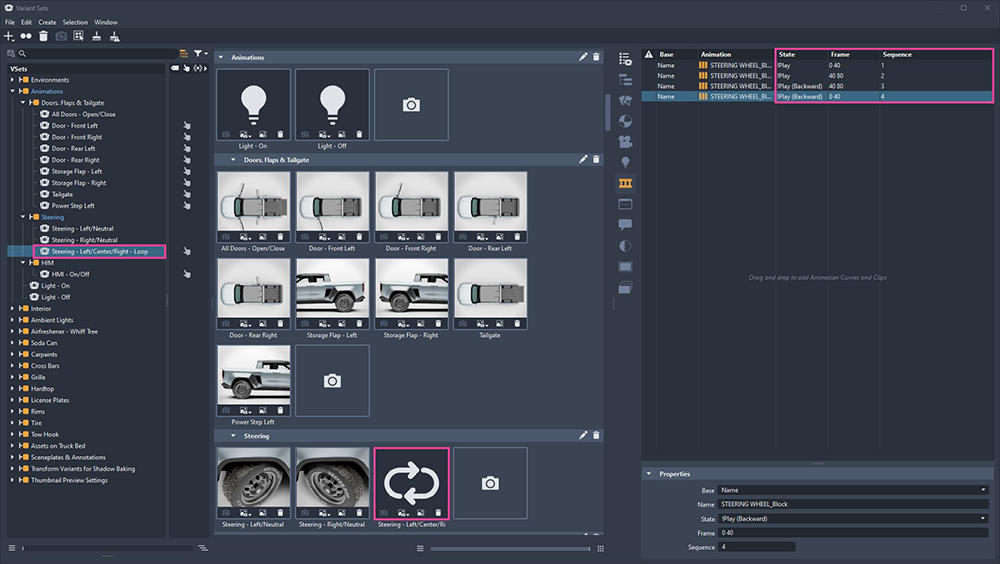1000x564 pixels.
Task: Open the File menu
Action: [10, 22]
